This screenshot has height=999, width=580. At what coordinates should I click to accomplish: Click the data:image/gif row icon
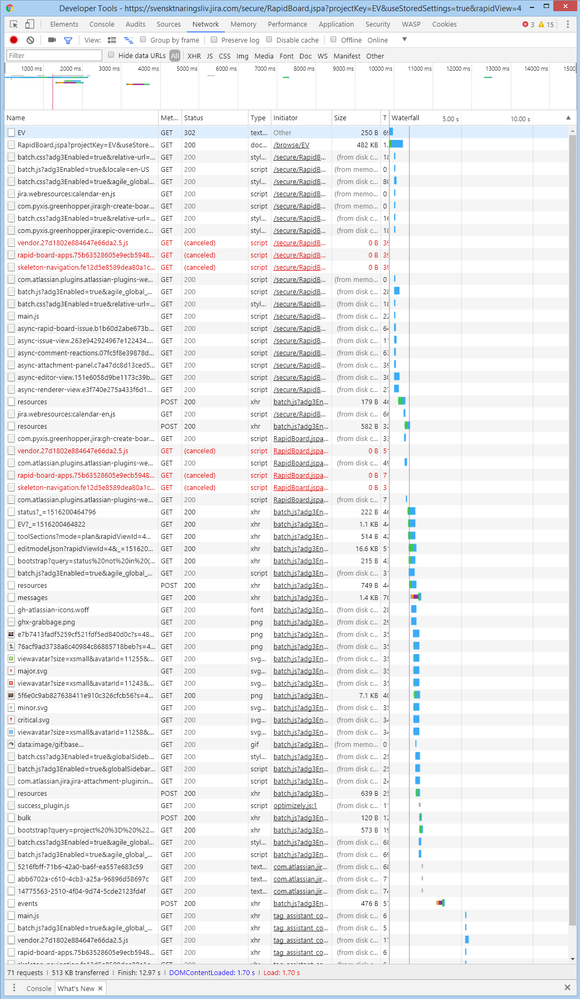[11, 744]
